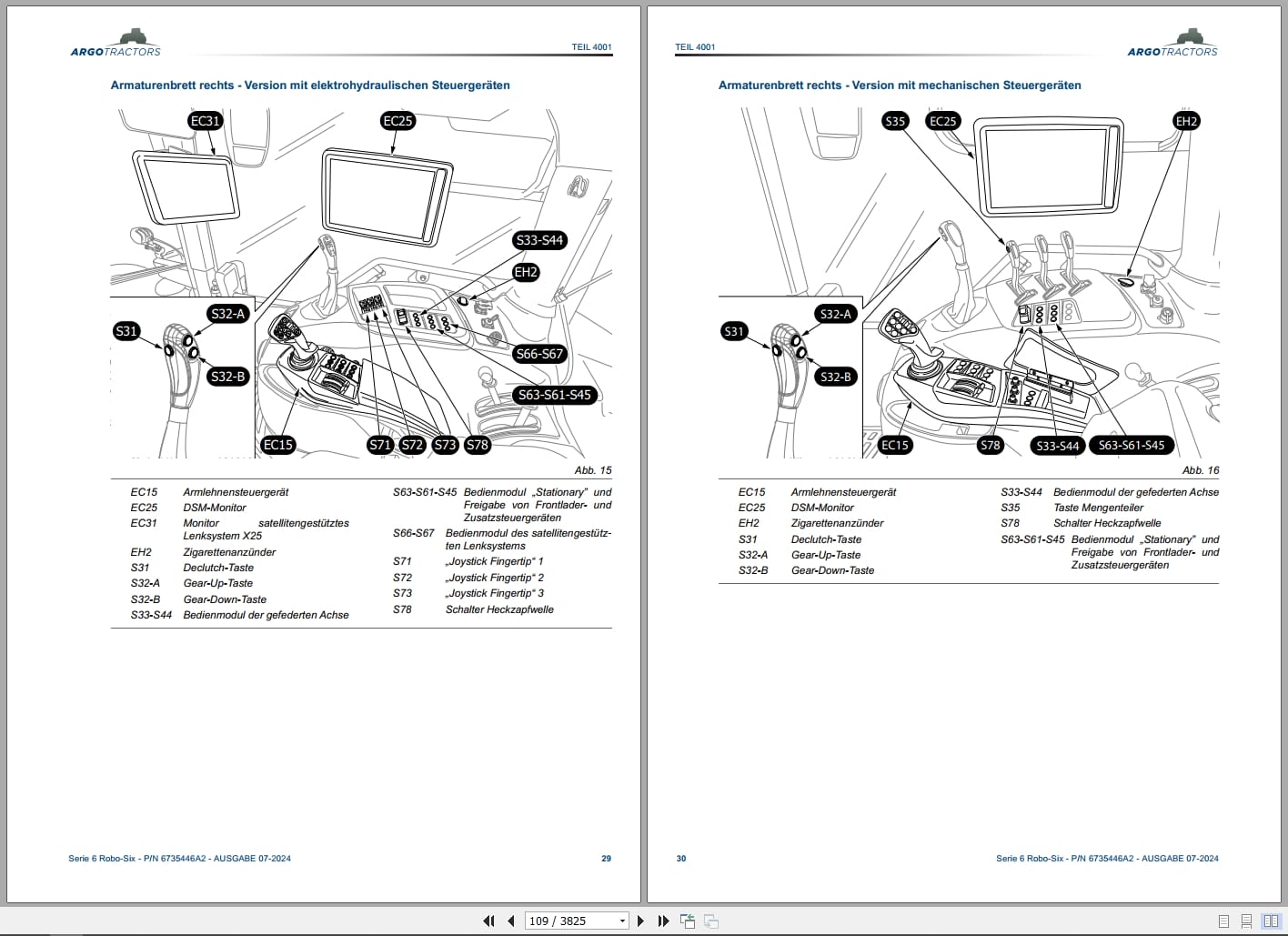Click the 'TEIL 4001' header on left page
The width and height of the screenshot is (1288, 936).
(591, 47)
